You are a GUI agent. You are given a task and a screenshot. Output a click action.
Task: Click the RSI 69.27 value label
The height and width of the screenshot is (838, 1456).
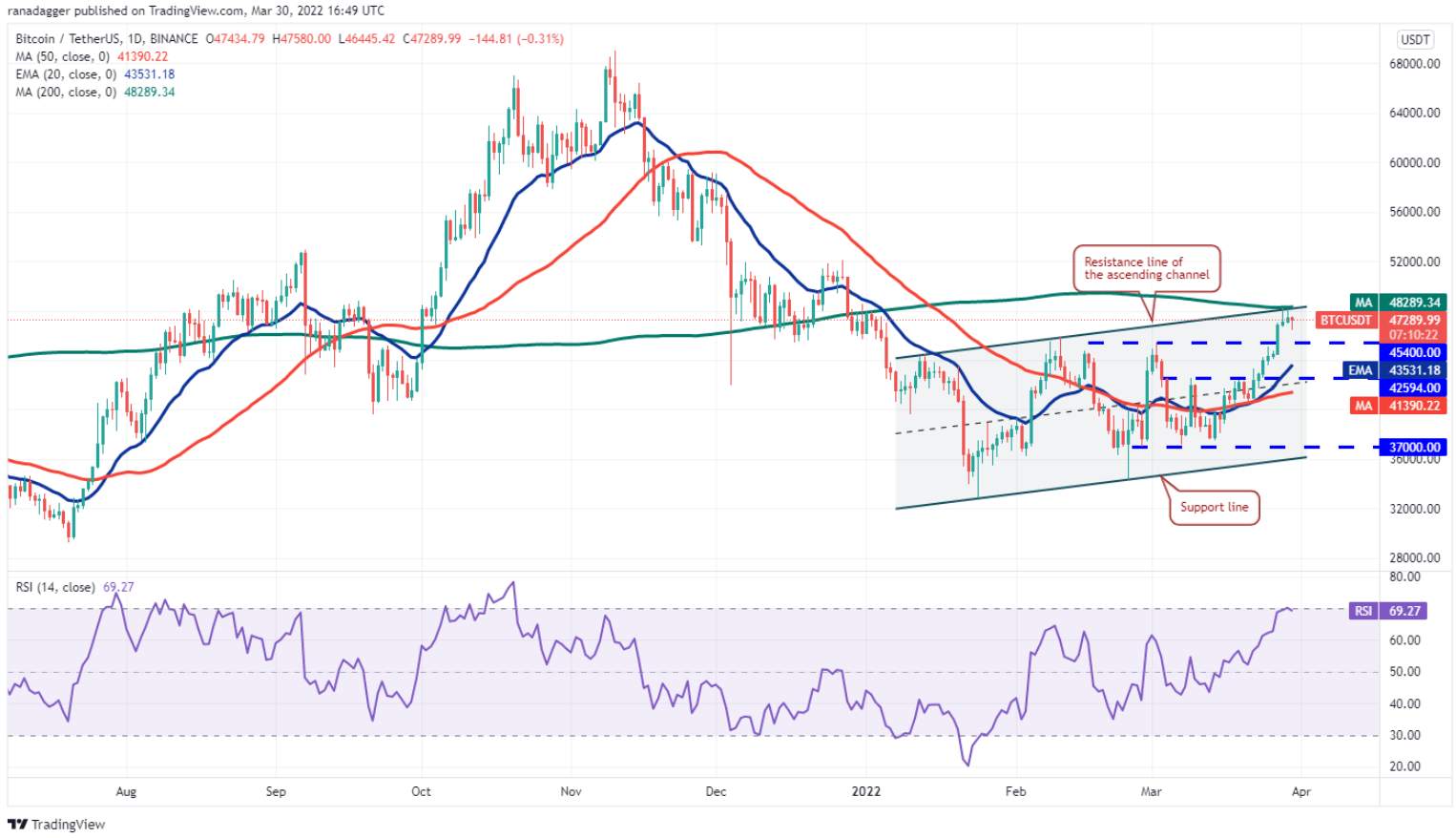point(1388,611)
